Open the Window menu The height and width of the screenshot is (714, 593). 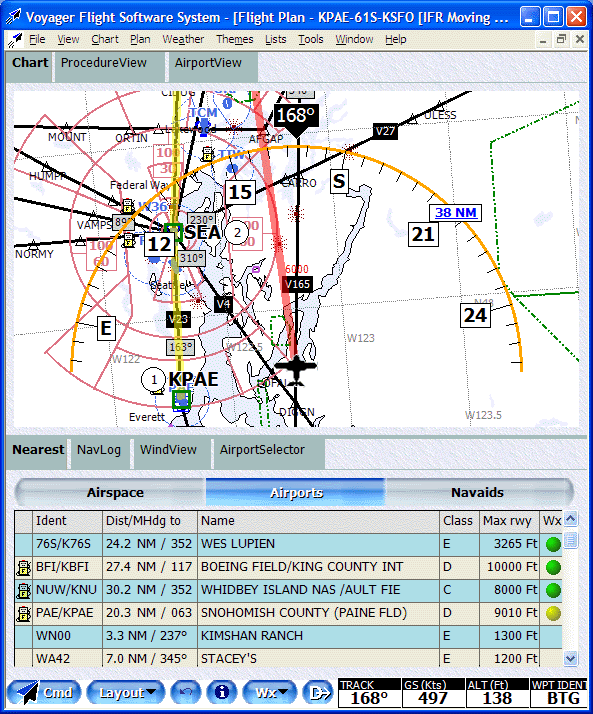[x=354, y=40]
